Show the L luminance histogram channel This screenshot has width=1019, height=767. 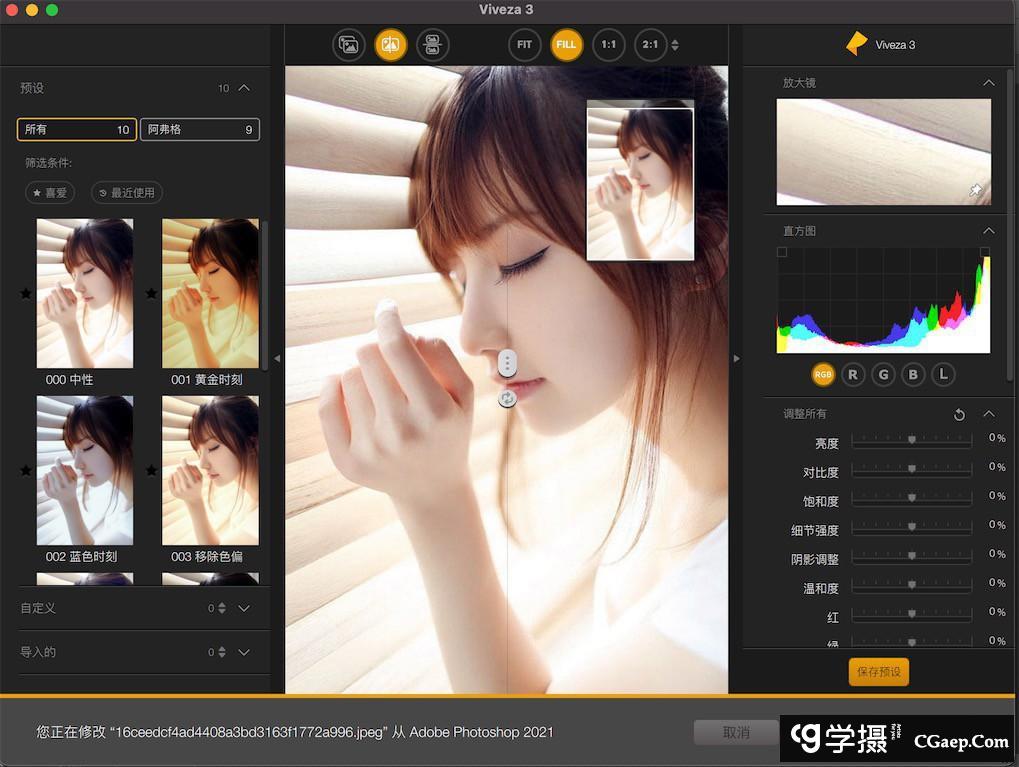click(942, 375)
